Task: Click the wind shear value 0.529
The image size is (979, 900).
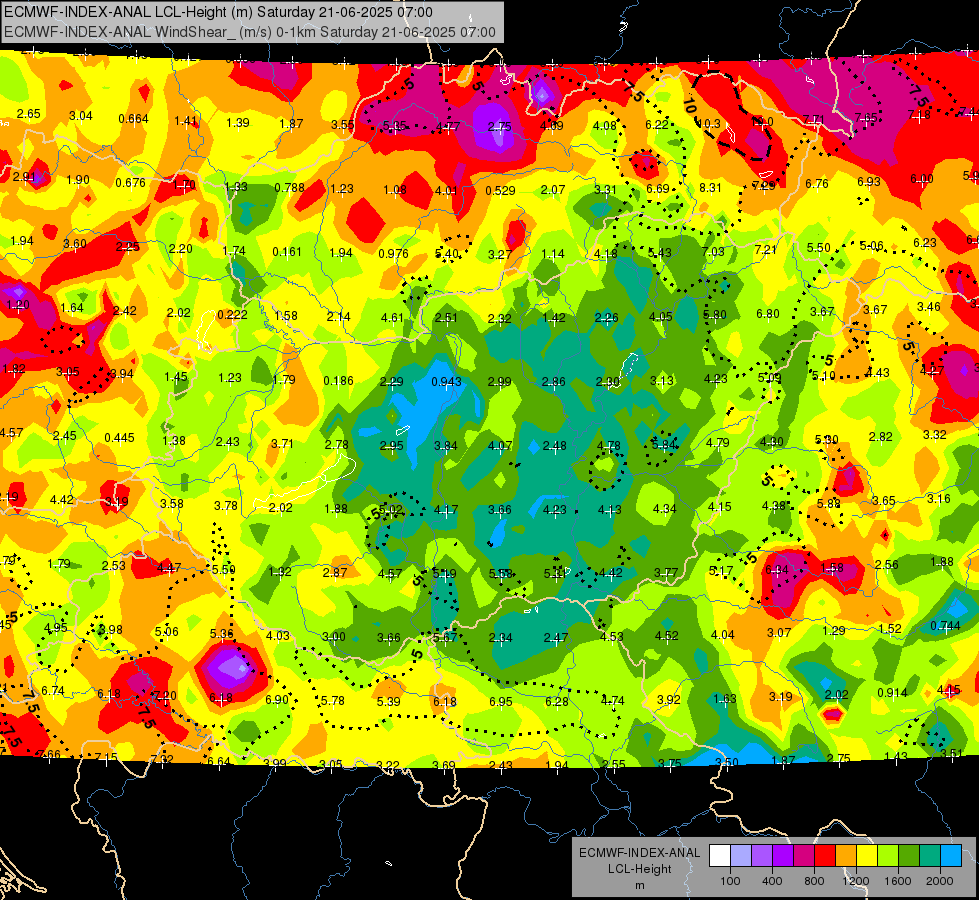Action: [x=500, y=190]
